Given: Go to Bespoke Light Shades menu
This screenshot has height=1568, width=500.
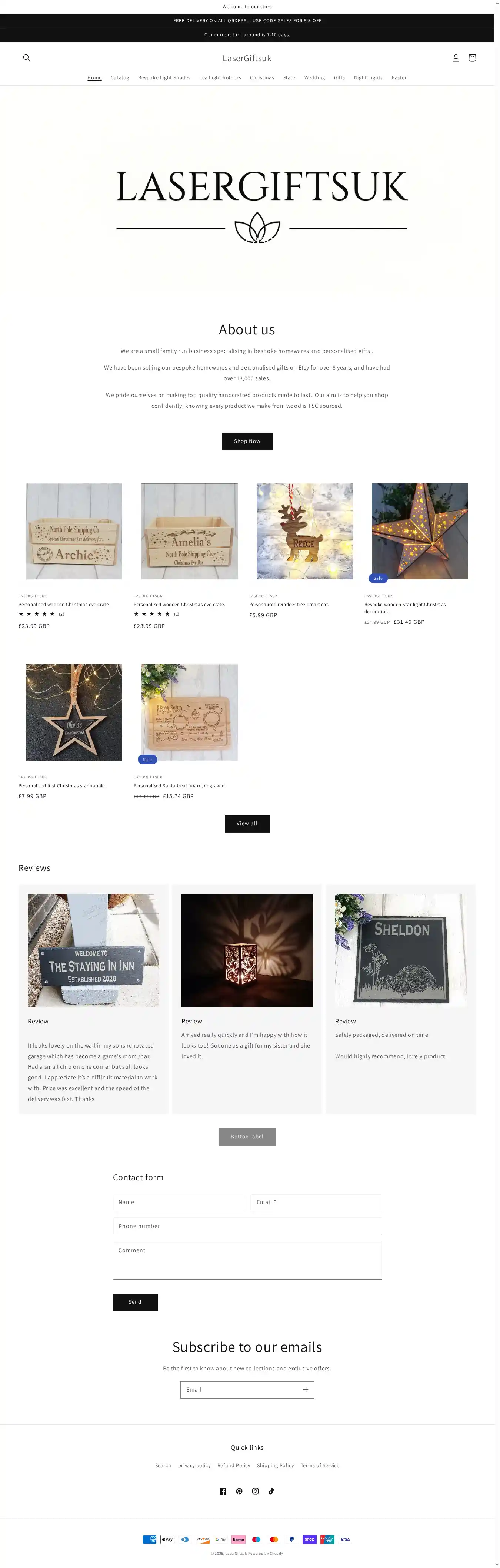Looking at the screenshot, I should coord(164,78).
